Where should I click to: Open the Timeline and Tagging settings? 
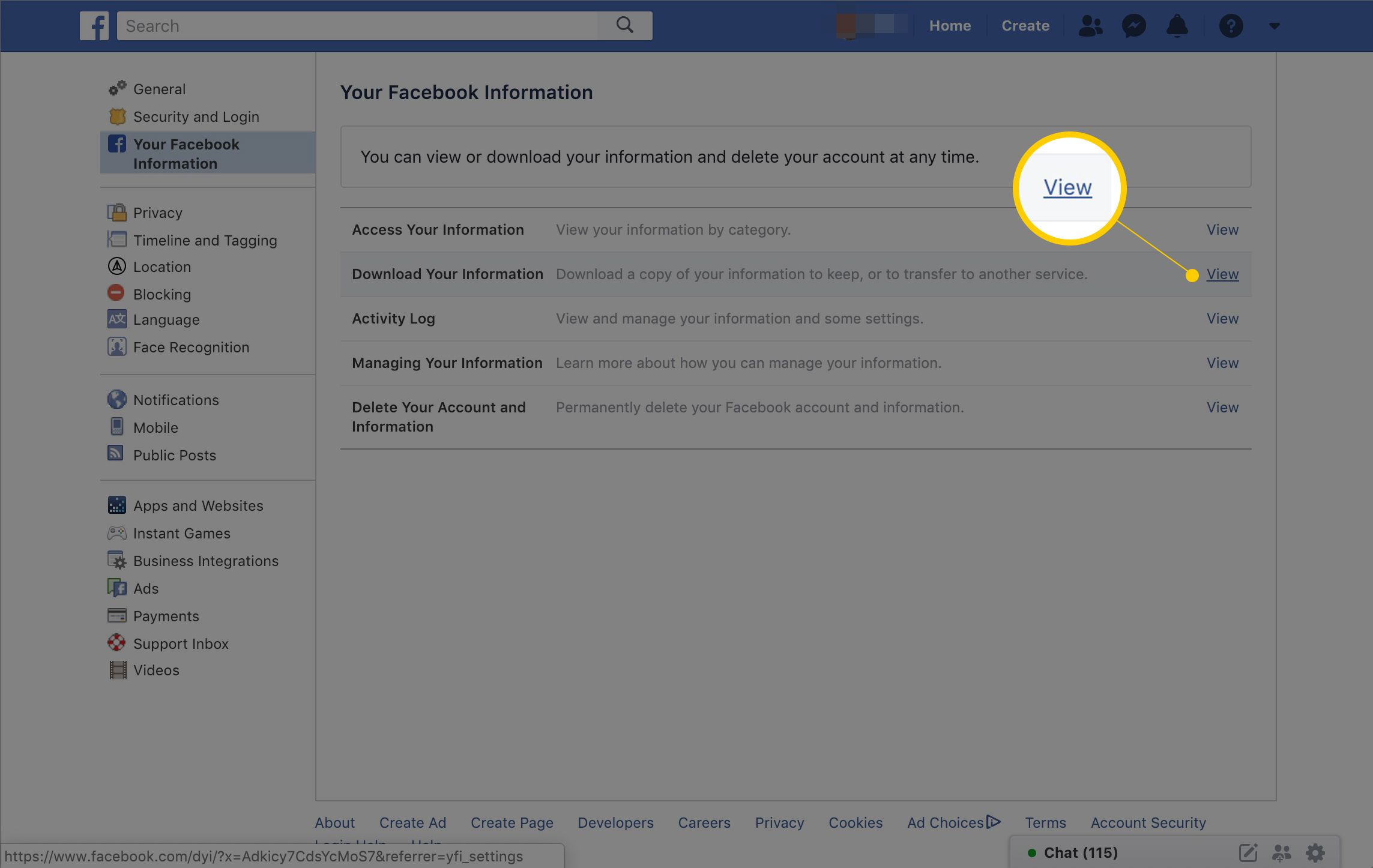205,239
